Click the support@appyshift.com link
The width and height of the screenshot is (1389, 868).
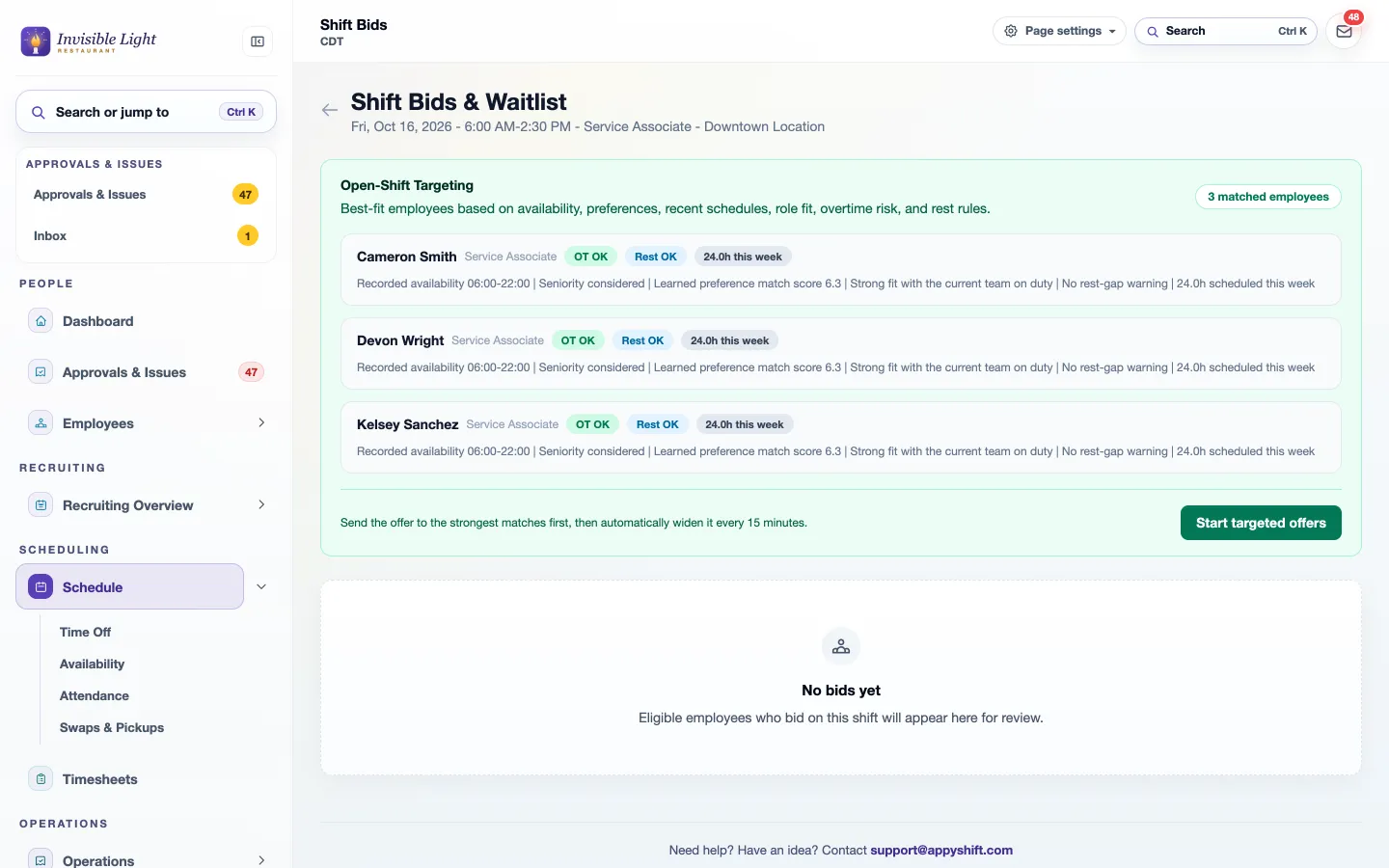[941, 851]
